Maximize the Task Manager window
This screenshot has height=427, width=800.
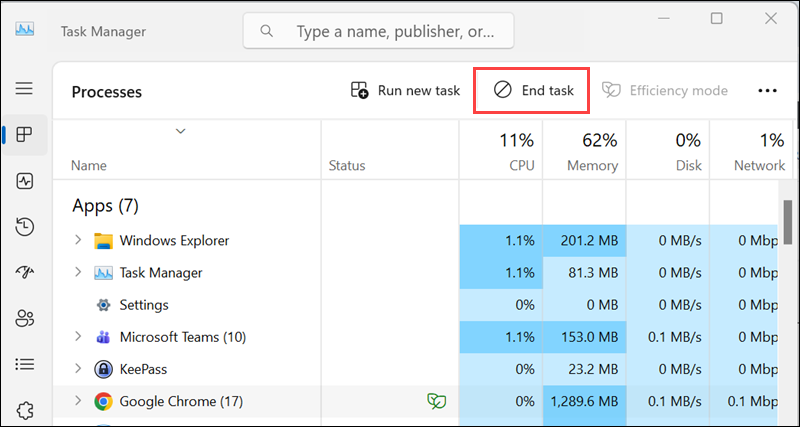click(717, 19)
